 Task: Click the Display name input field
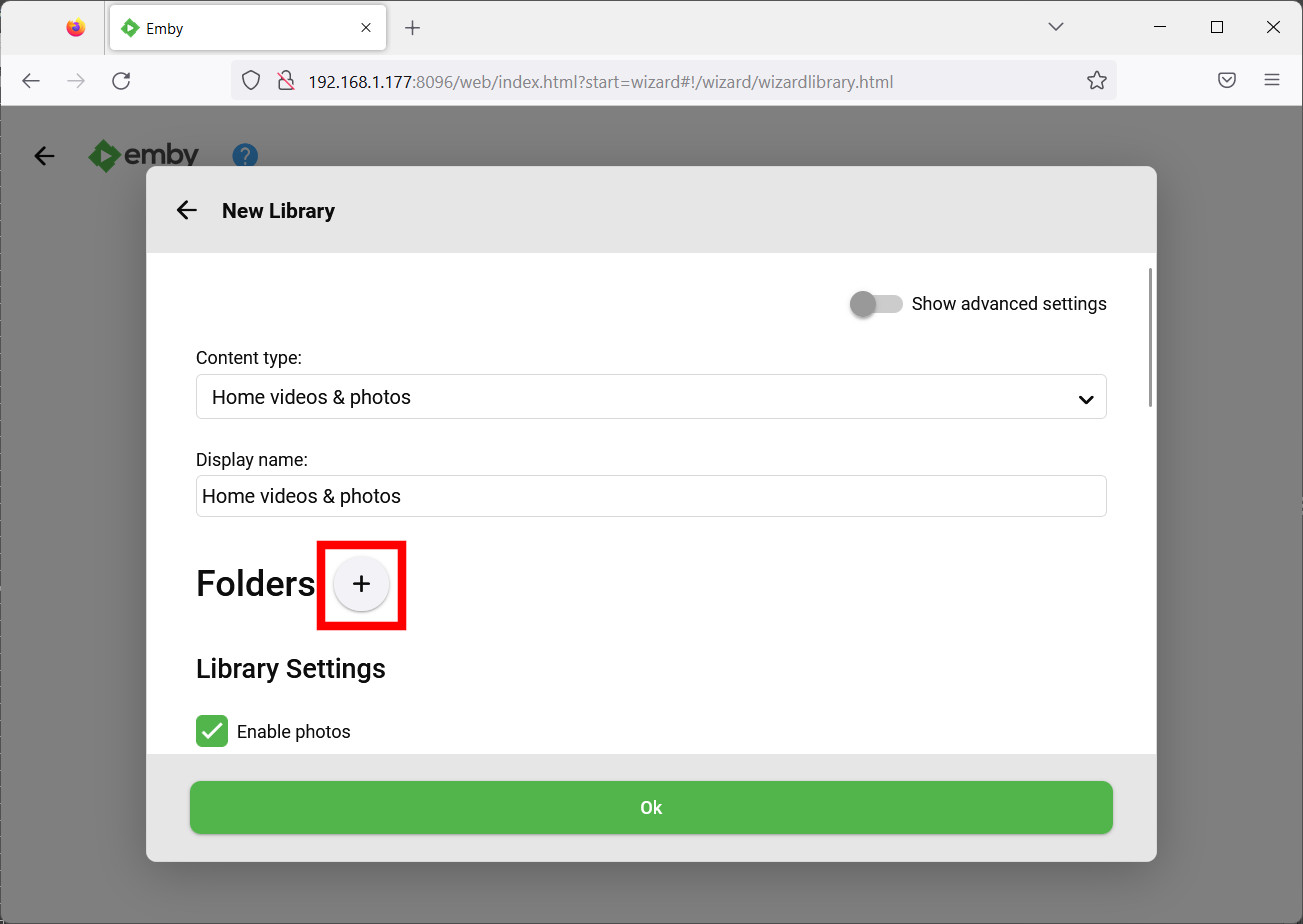pyautogui.click(x=651, y=496)
